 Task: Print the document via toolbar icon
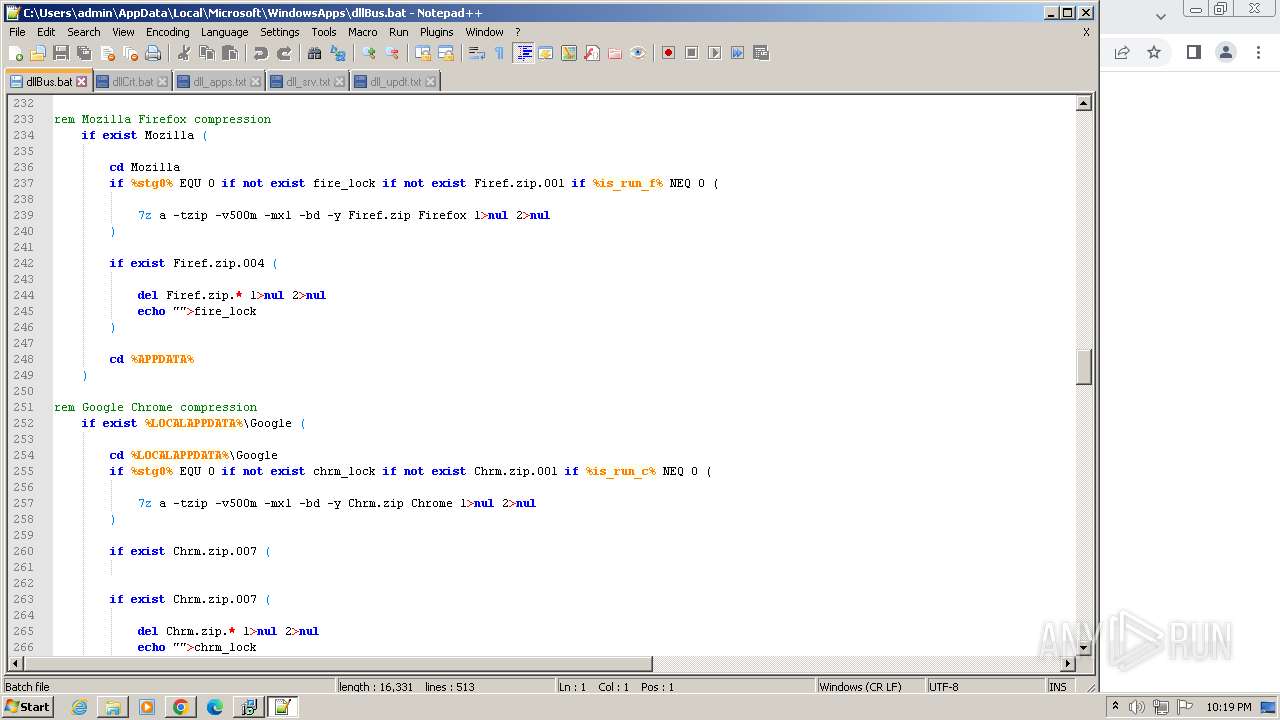[x=153, y=53]
